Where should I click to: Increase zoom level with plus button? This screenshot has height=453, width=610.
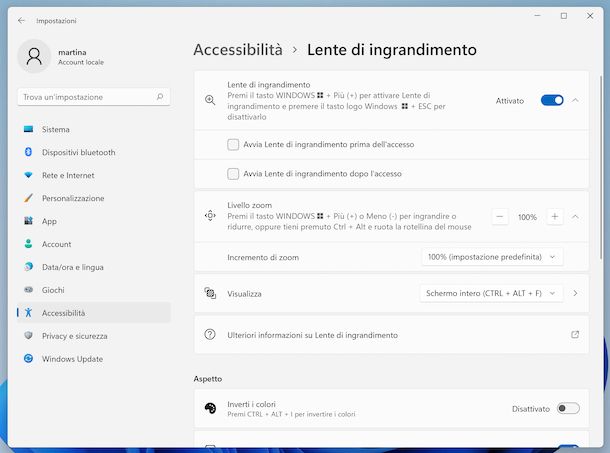(555, 216)
